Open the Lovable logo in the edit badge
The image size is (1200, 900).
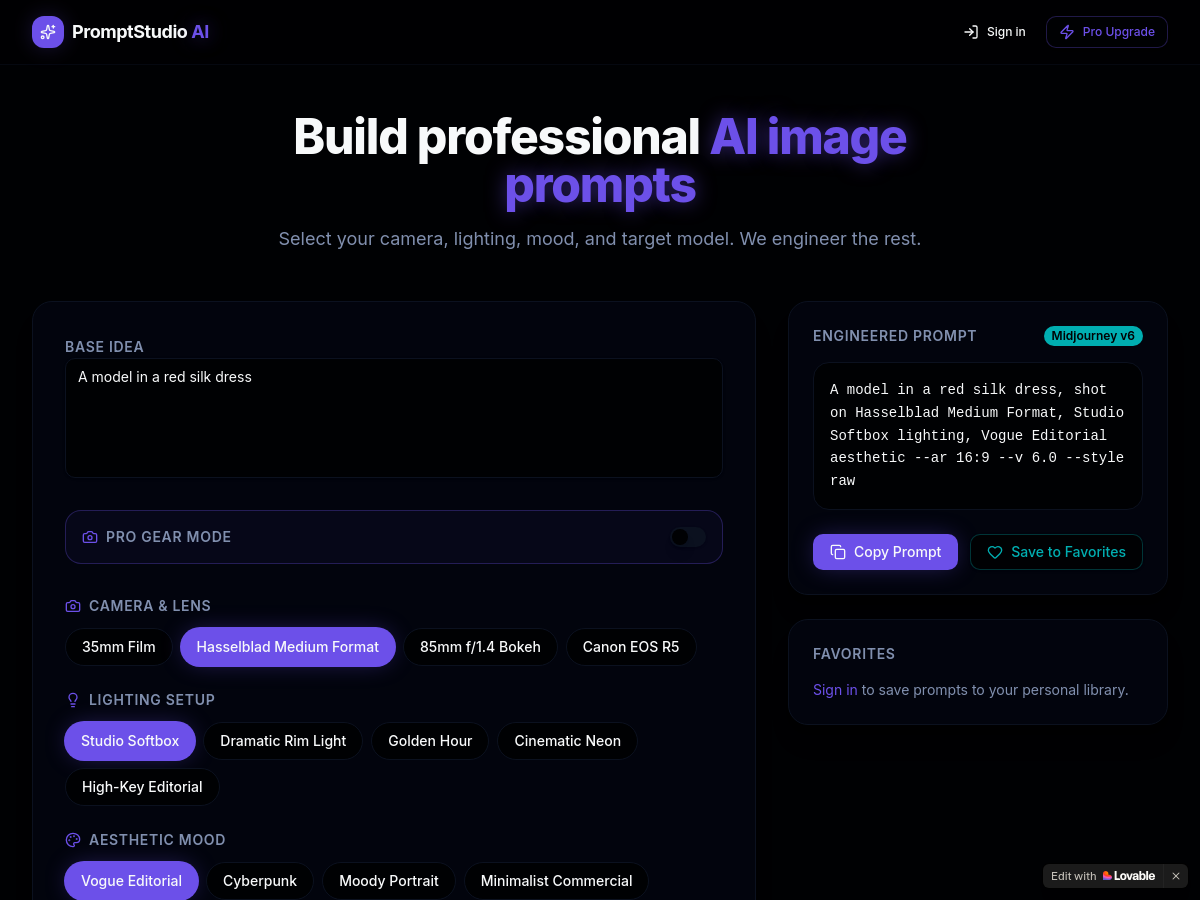tap(1128, 876)
